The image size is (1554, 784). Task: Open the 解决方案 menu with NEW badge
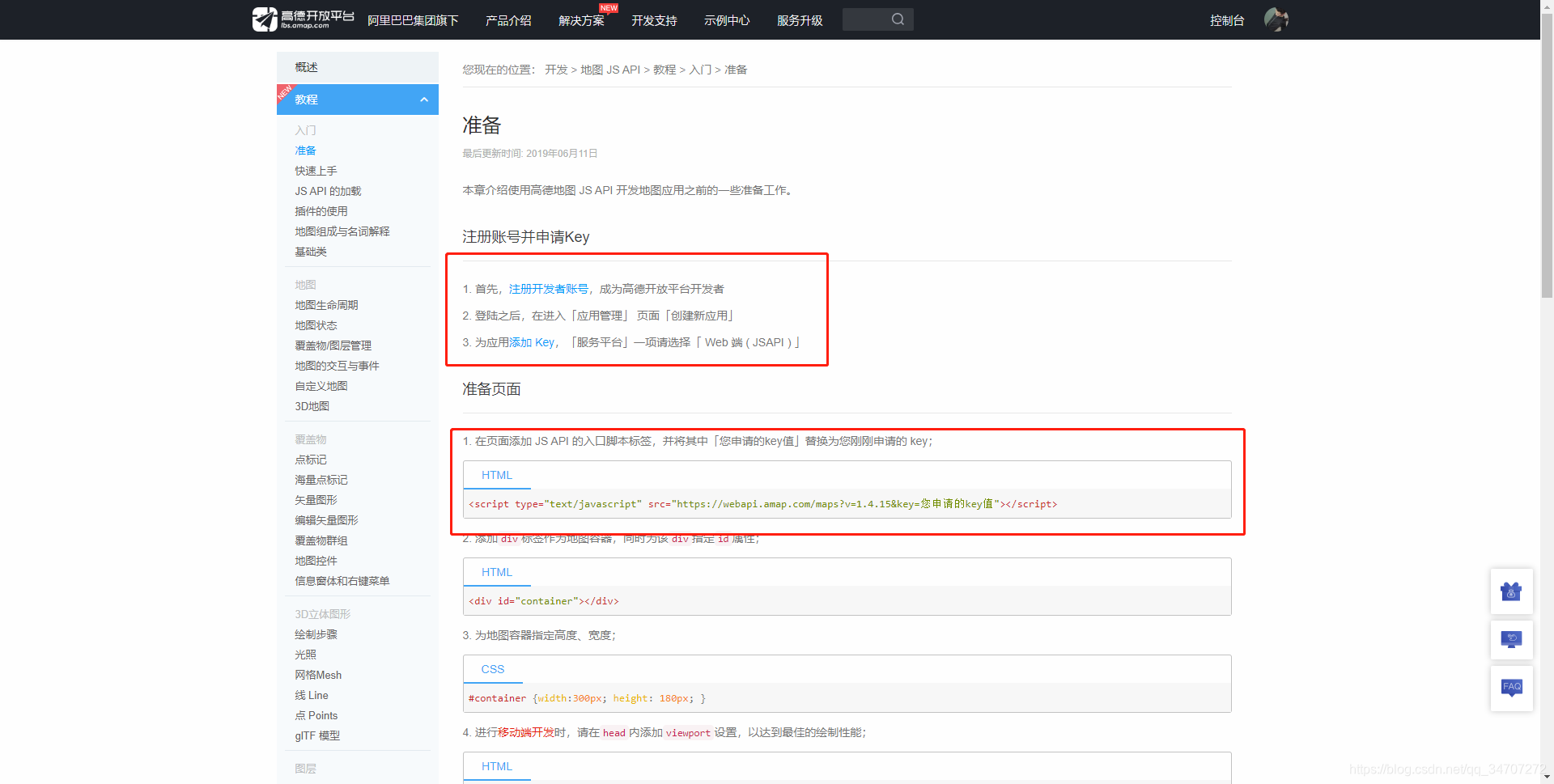pyautogui.click(x=581, y=20)
